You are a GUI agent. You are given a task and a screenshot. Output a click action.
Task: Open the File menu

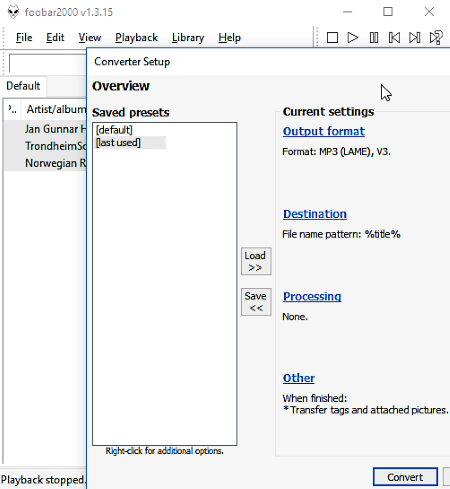coord(24,38)
